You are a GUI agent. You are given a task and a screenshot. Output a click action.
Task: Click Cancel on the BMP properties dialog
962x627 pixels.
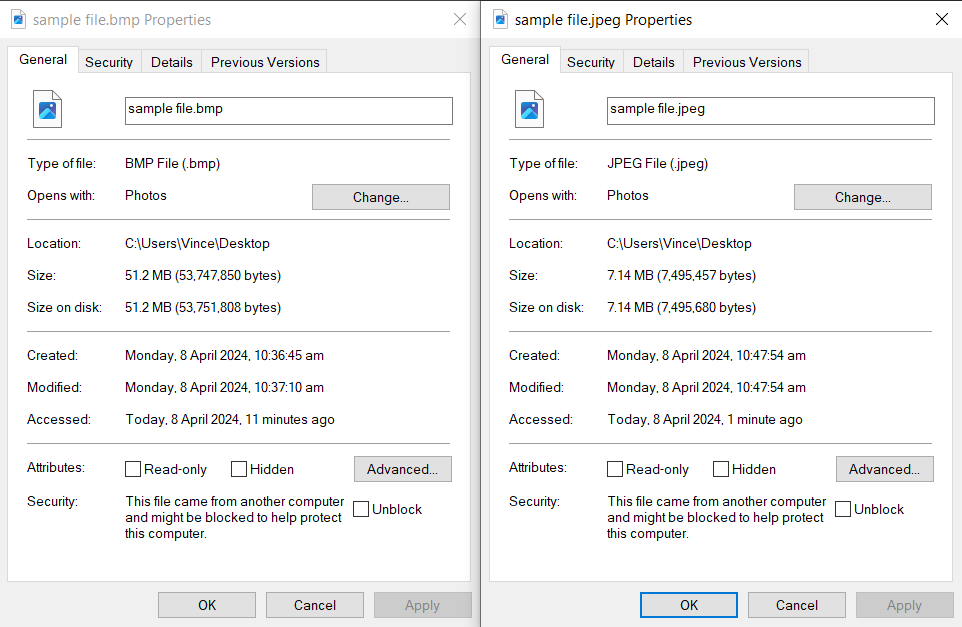[314, 605]
